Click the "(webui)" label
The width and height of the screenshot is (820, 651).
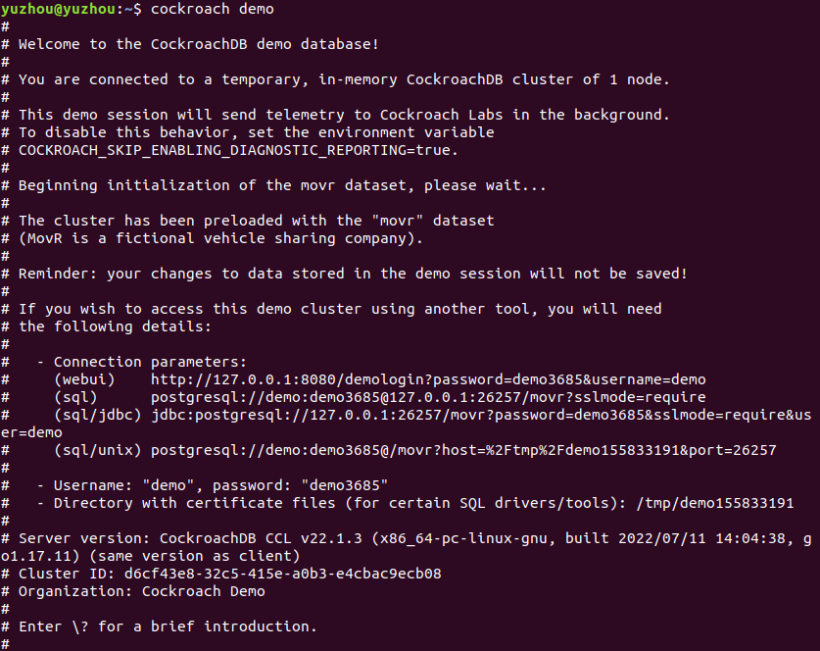pos(84,379)
